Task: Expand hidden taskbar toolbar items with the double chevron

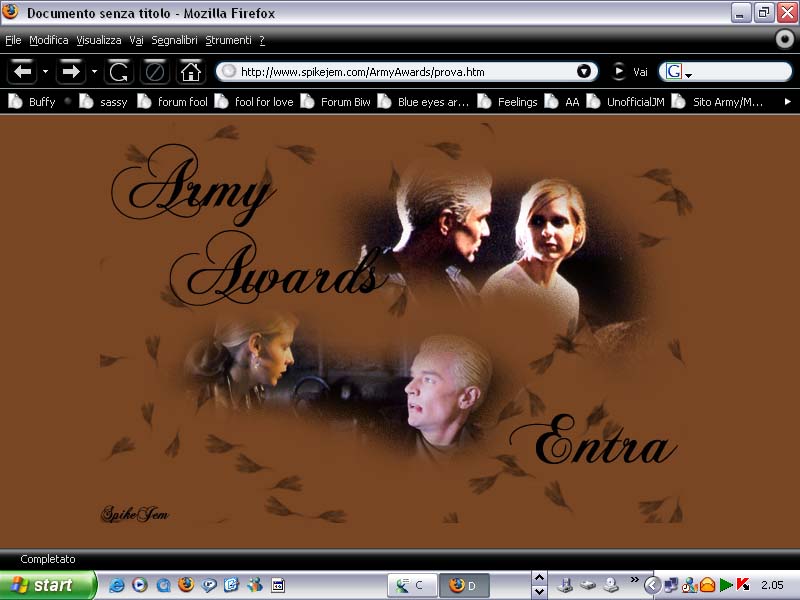Action: [x=634, y=579]
